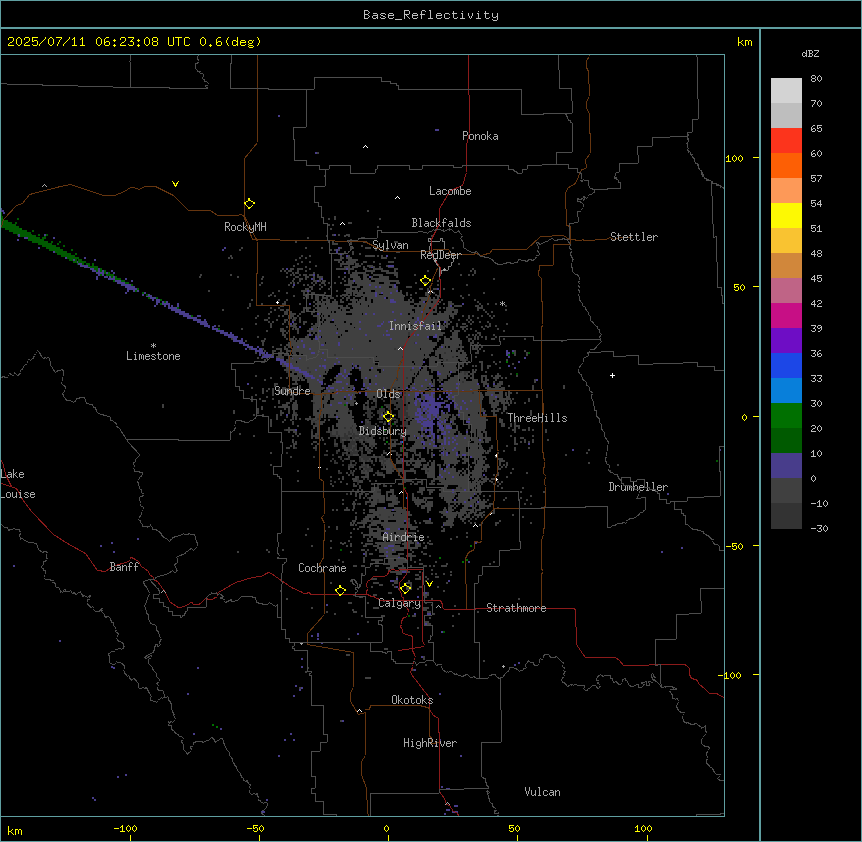Select the 45 value on the dBZ legend
Image resolution: width=862 pixels, height=842 pixels.
click(816, 279)
